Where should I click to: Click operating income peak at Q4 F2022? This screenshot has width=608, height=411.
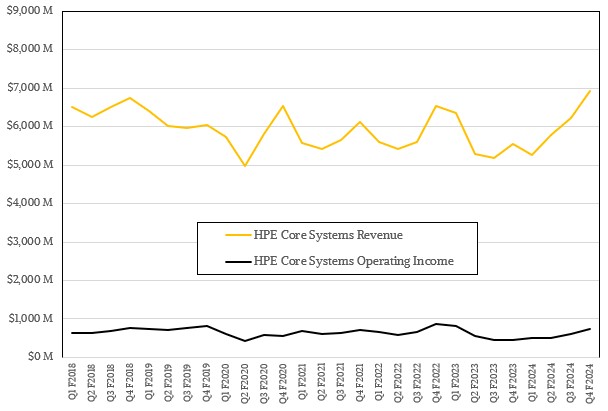[x=437, y=324]
